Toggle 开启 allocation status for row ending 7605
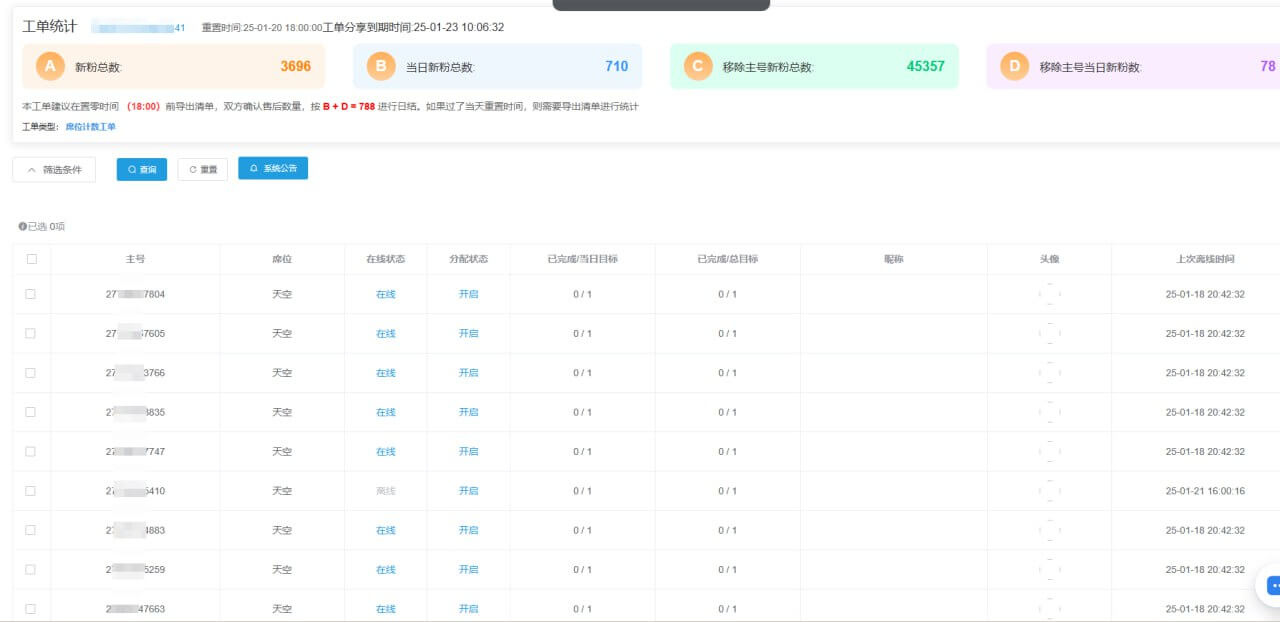The width and height of the screenshot is (1280, 622). [468, 334]
